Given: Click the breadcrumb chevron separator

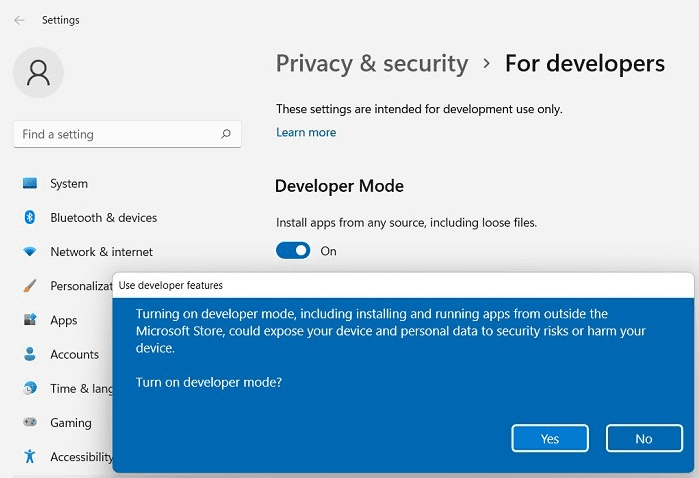Looking at the screenshot, I should 487,64.
